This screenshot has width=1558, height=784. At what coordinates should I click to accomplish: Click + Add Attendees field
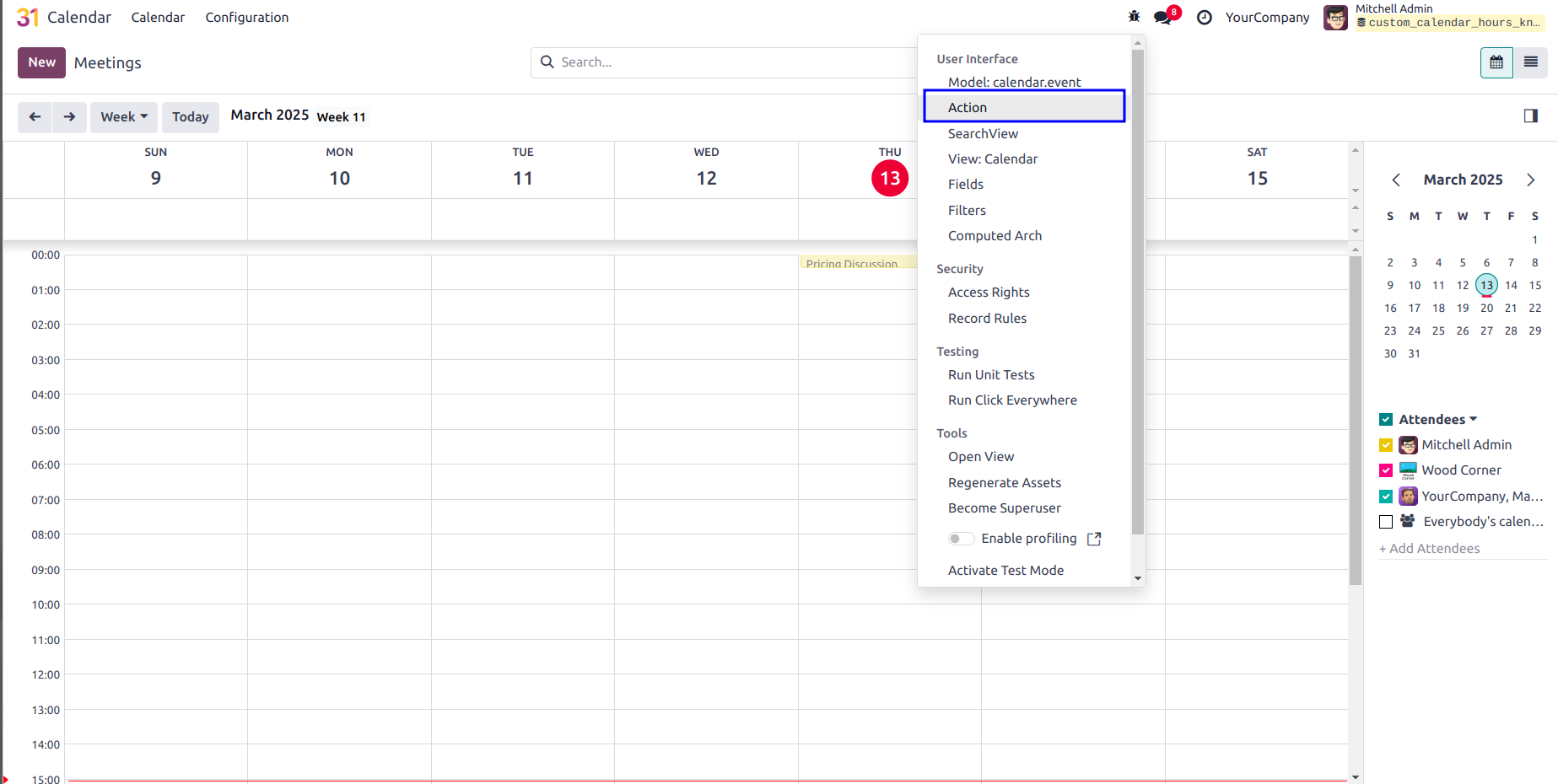click(1462, 548)
